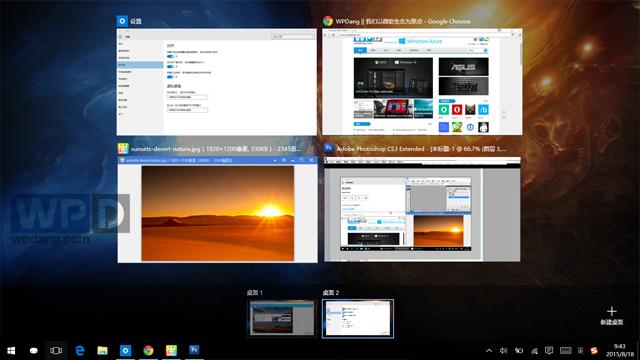The height and width of the screenshot is (360, 640).
Task: Click the Photoshop taskbar icon
Action: [194, 350]
